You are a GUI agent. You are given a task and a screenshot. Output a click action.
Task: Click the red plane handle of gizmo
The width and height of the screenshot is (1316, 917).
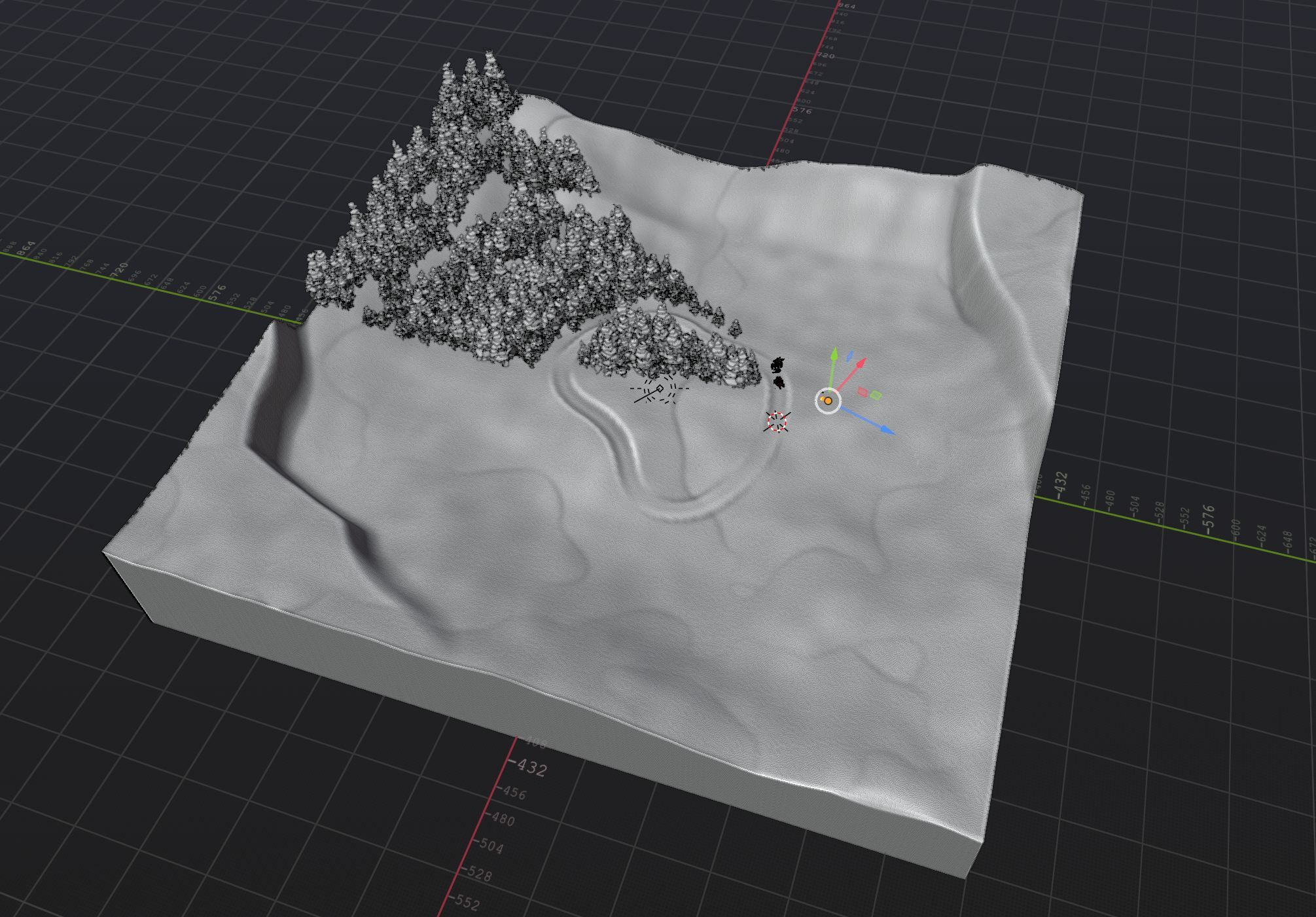coord(863,392)
